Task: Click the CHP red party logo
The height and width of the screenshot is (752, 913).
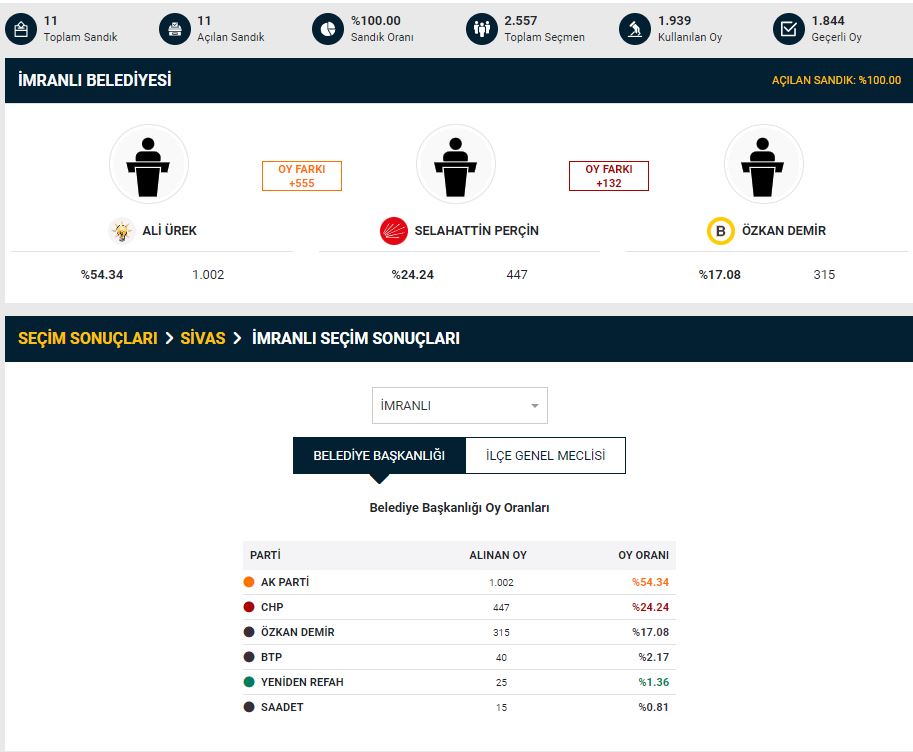Action: (394, 231)
